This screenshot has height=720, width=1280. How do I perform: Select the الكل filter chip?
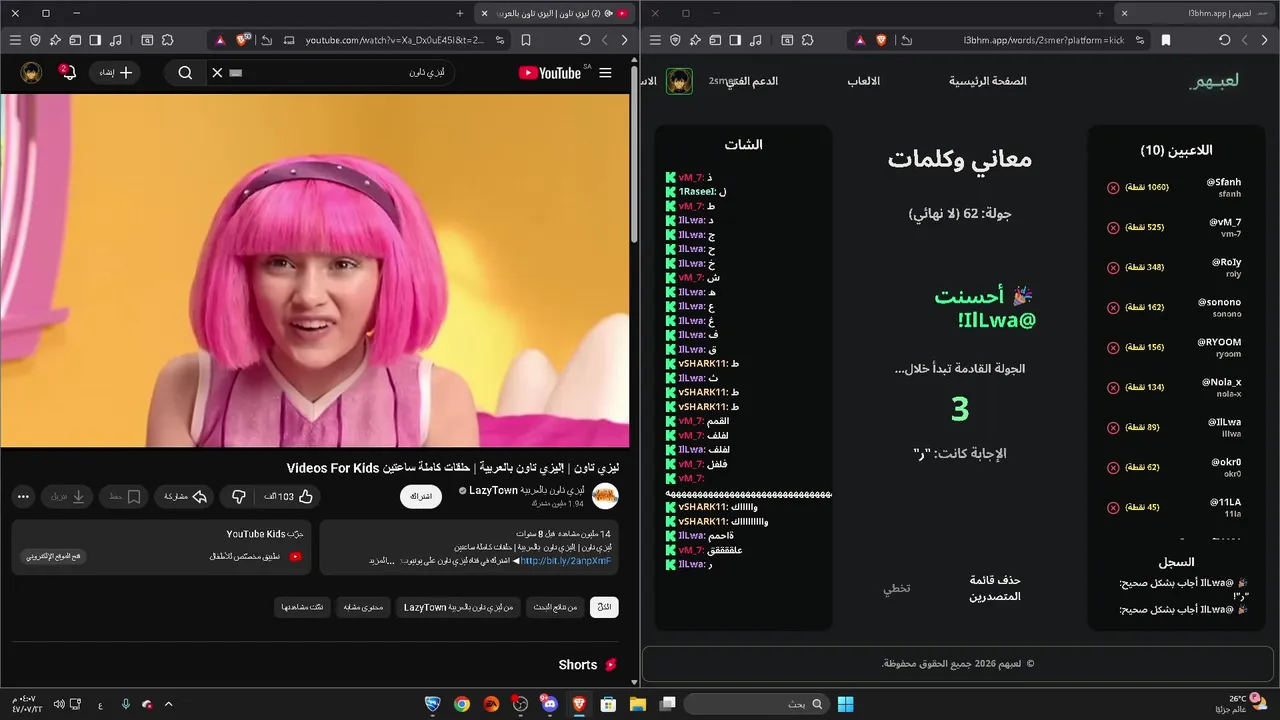pyautogui.click(x=604, y=607)
